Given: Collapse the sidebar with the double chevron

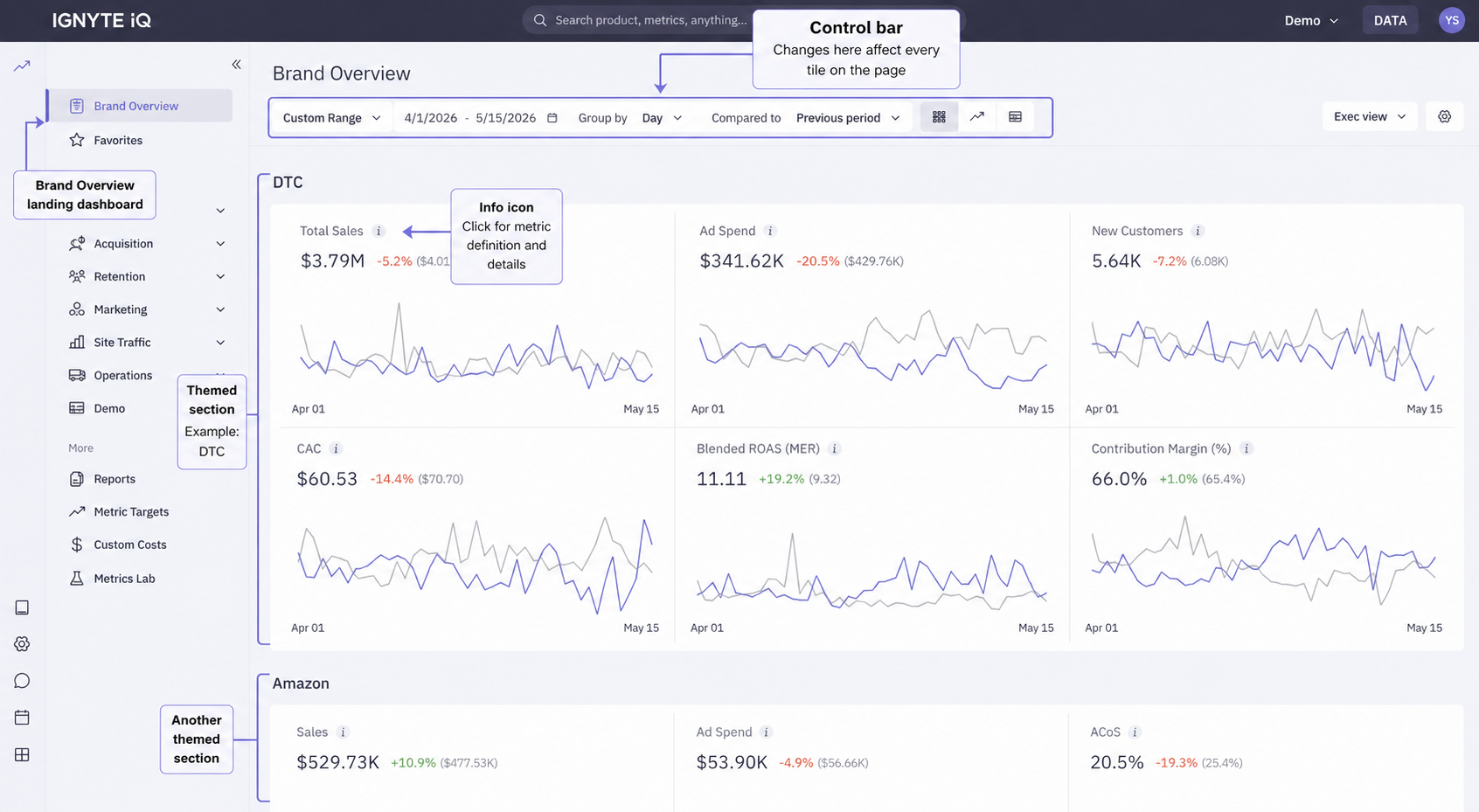Looking at the screenshot, I should (236, 65).
